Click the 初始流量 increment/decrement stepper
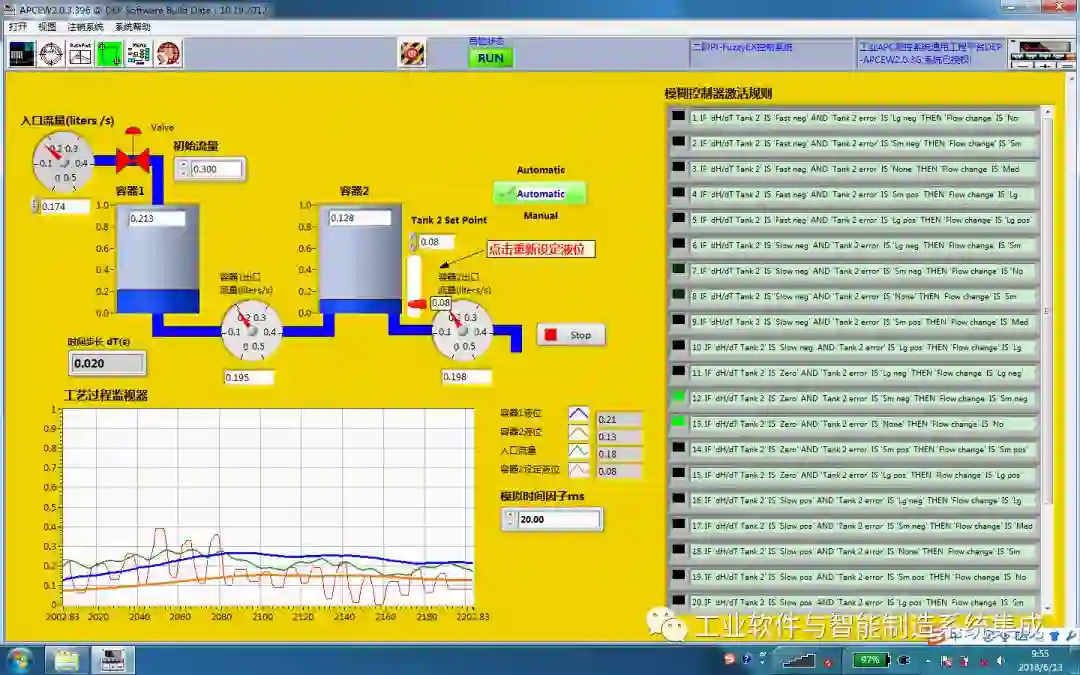The image size is (1080, 675). (182, 169)
